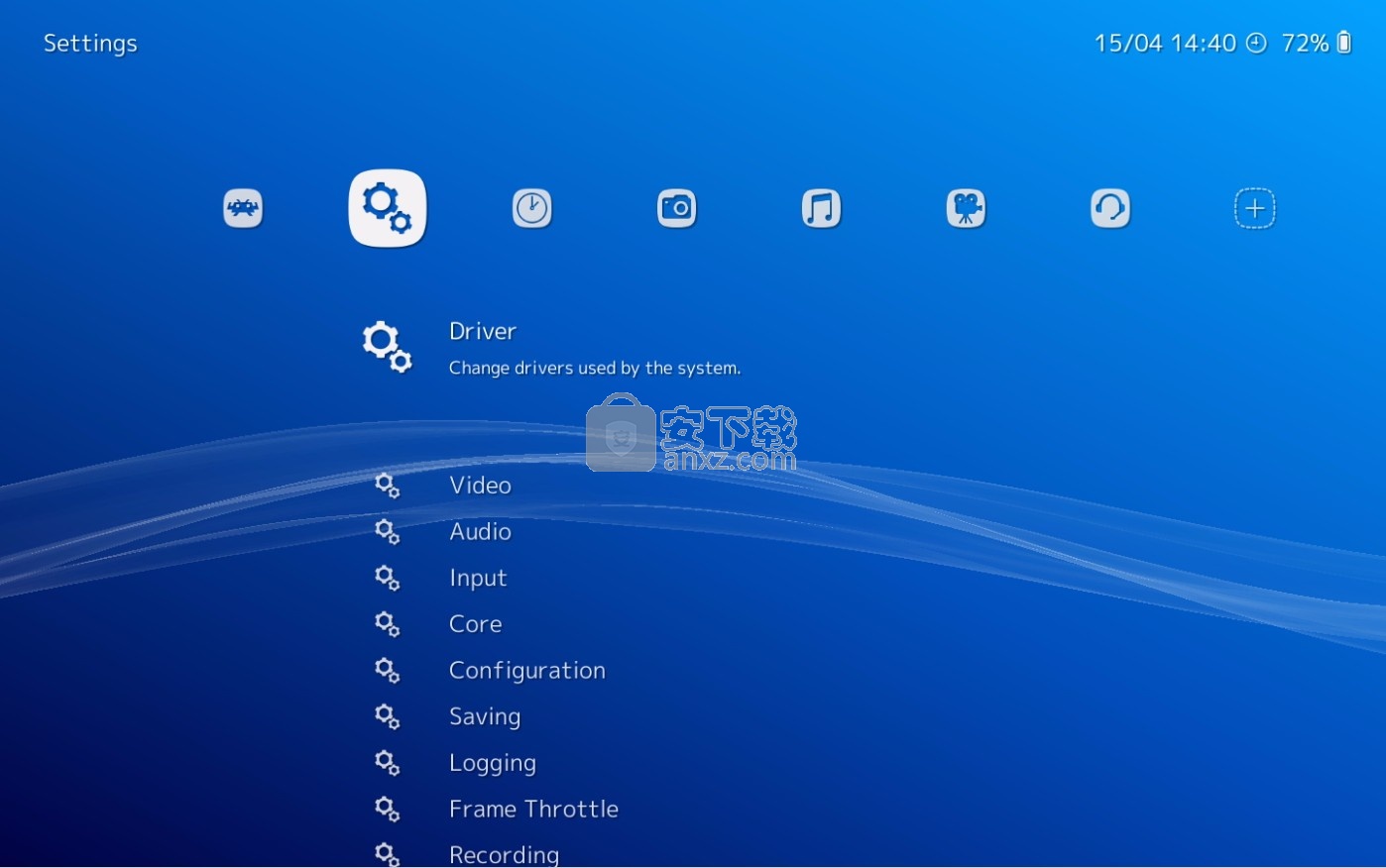Click the gear icon beside Core
Viewport: 1386px width, 868px height.
click(x=387, y=624)
